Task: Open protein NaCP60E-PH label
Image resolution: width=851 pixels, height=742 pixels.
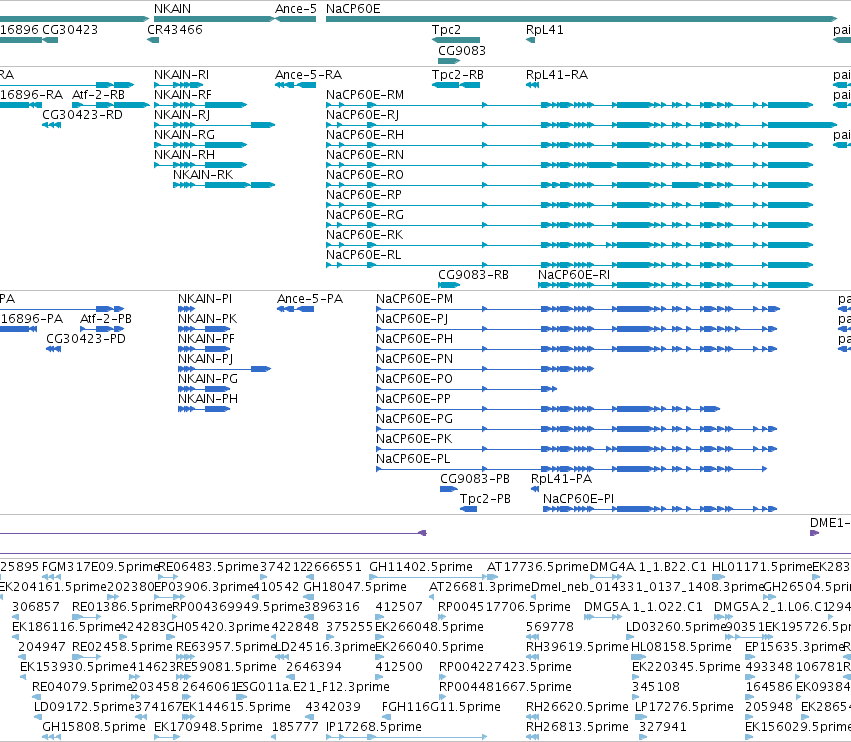Action: (x=414, y=339)
